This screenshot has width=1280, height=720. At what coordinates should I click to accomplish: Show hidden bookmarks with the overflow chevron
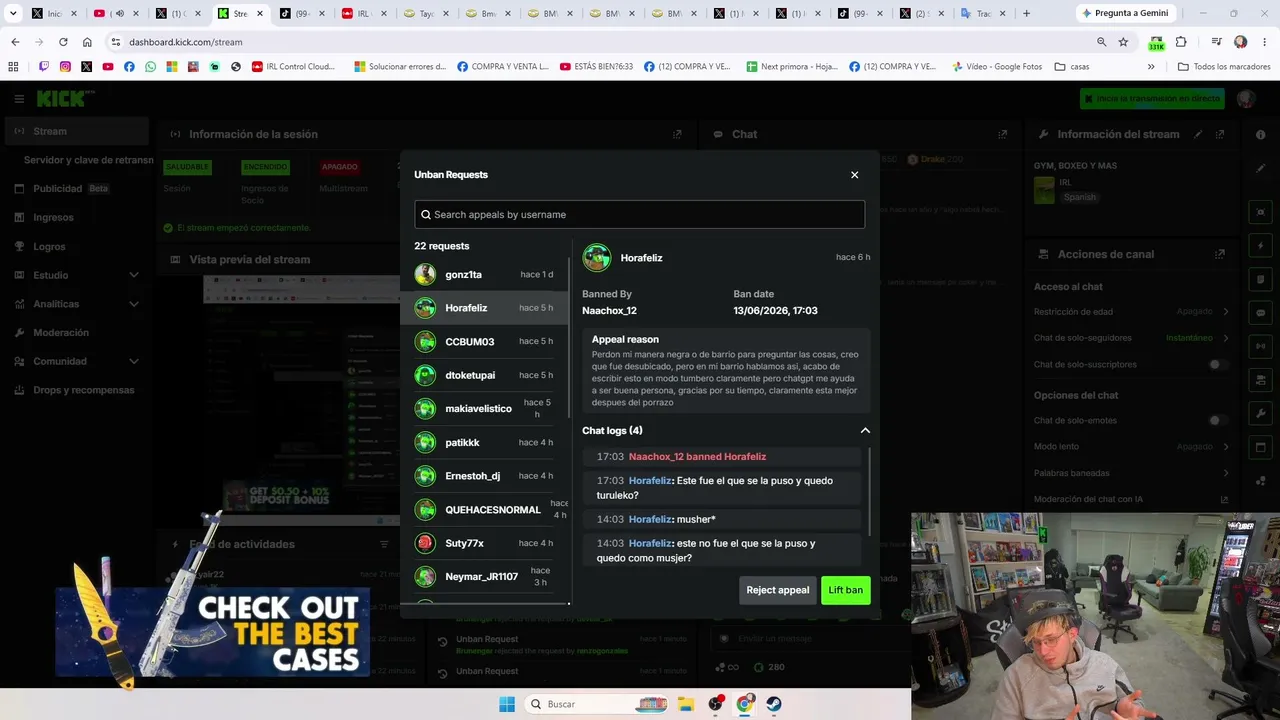click(x=1151, y=67)
